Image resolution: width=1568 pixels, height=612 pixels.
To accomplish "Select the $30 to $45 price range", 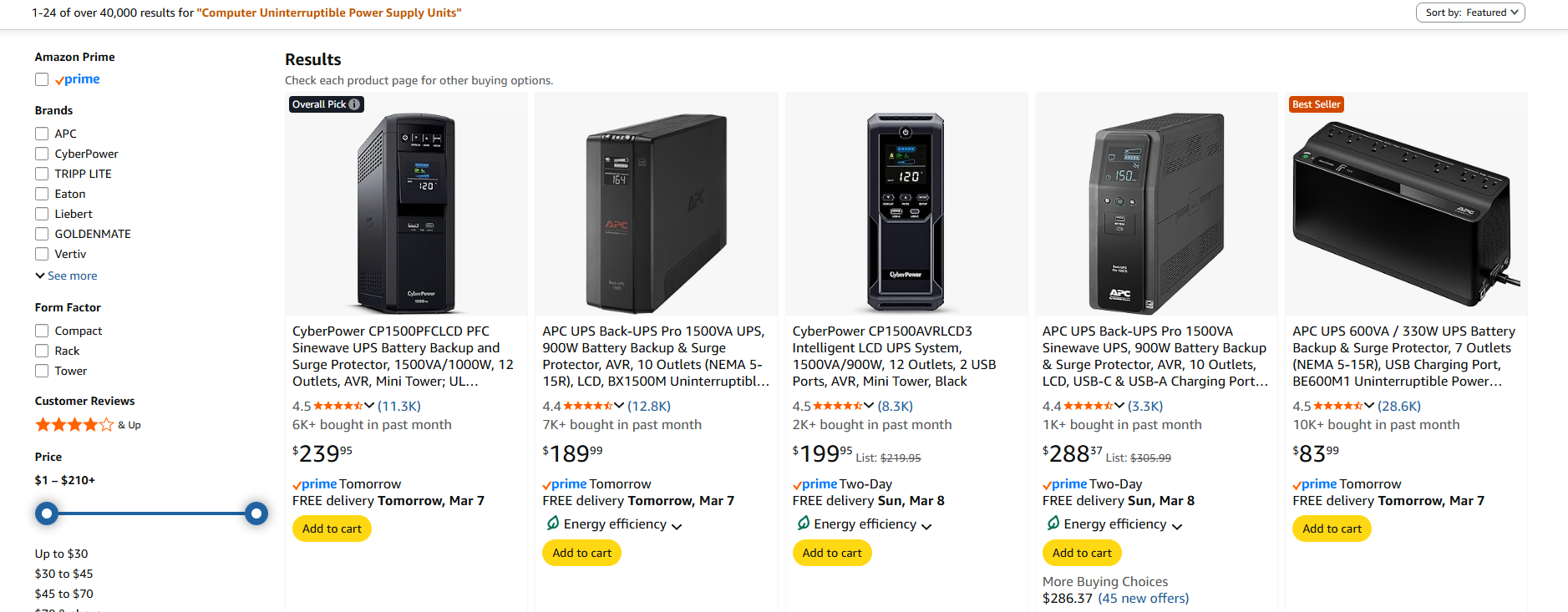I will pyautogui.click(x=63, y=574).
